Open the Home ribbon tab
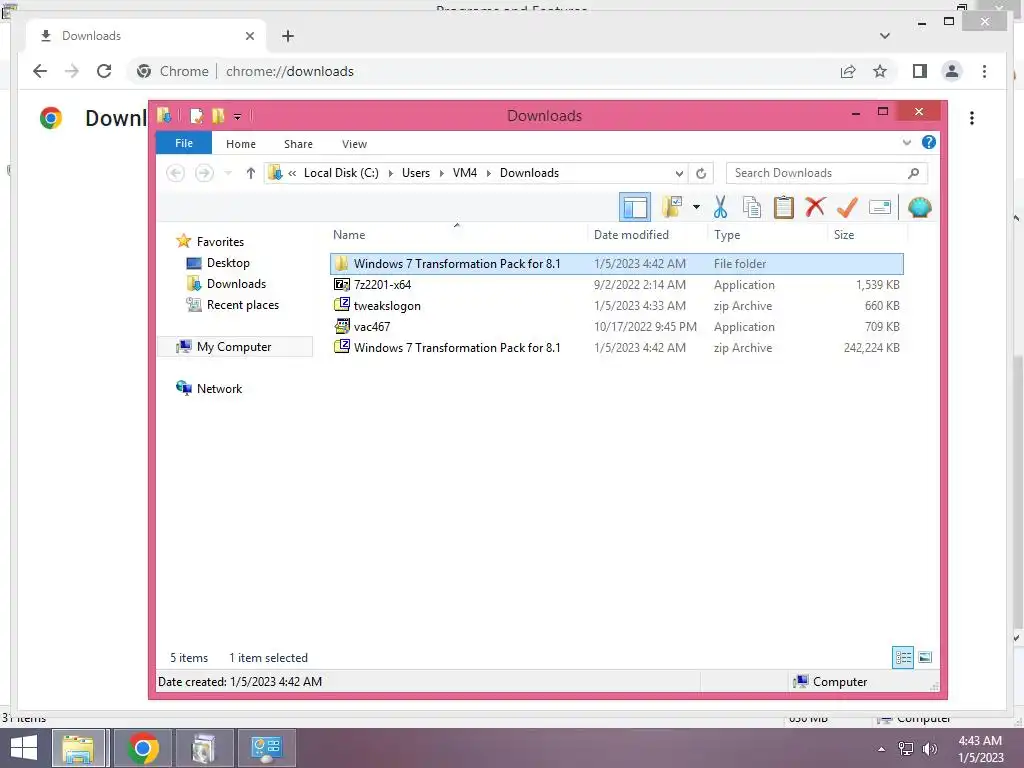Screen dimensions: 1024x768 [241, 144]
